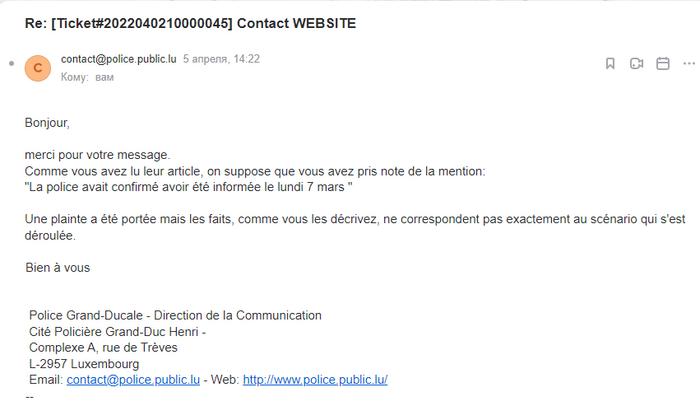Image resolution: width=700 pixels, height=406 pixels.
Task: Bookmark this email with the flag icon
Action: [610, 64]
